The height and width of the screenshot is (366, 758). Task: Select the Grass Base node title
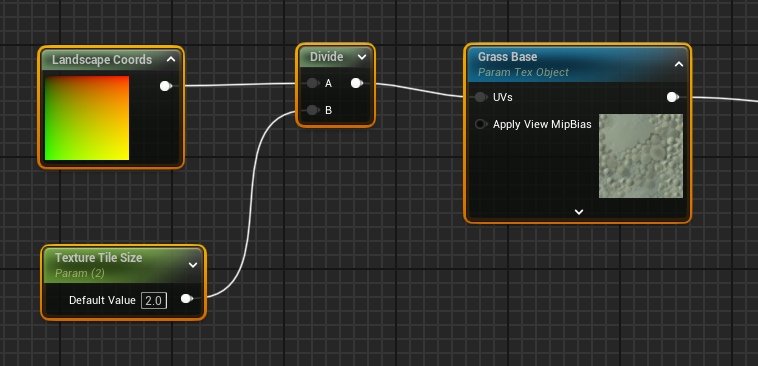pyautogui.click(x=508, y=57)
